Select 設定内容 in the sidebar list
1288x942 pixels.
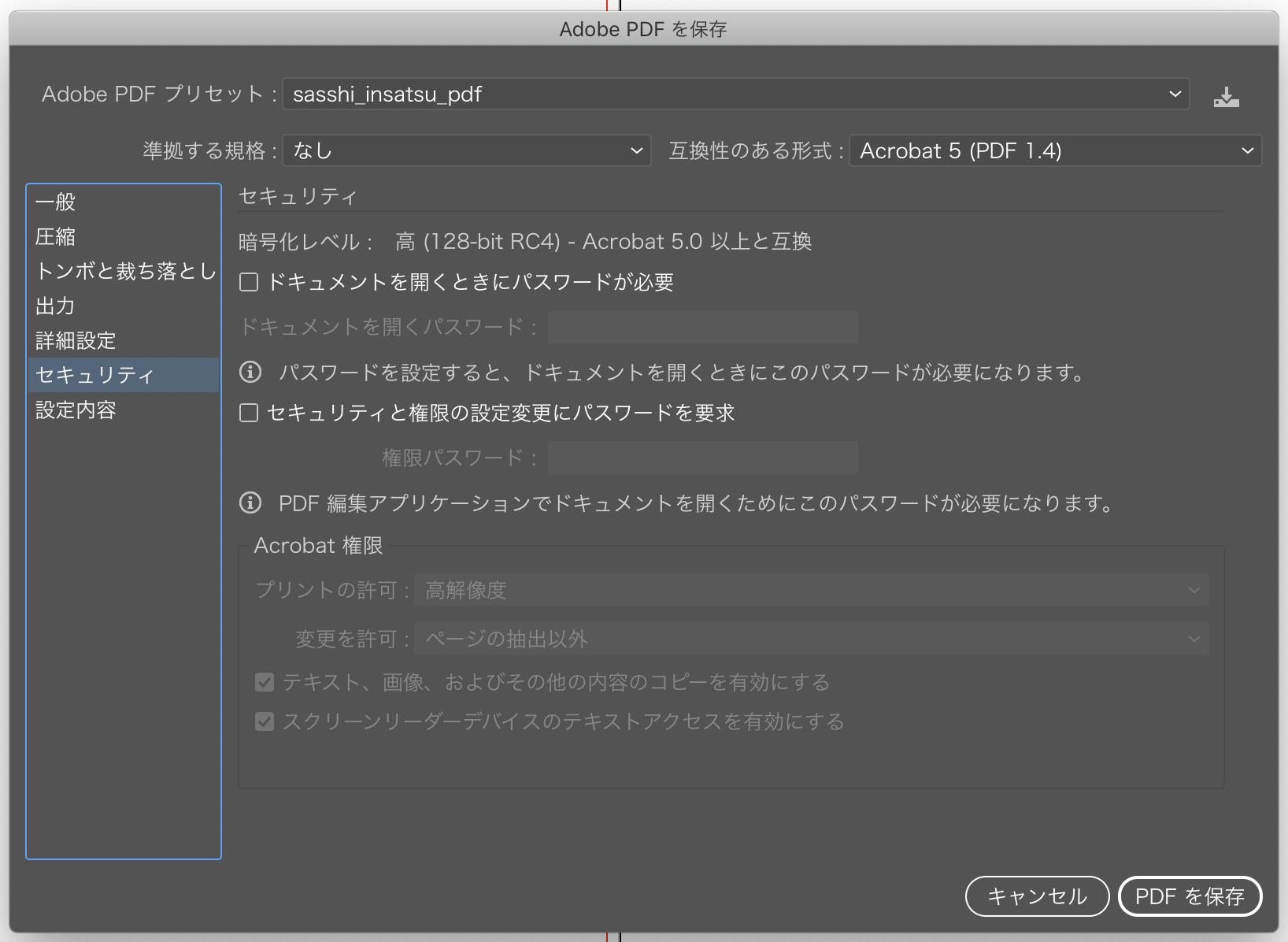pos(123,410)
